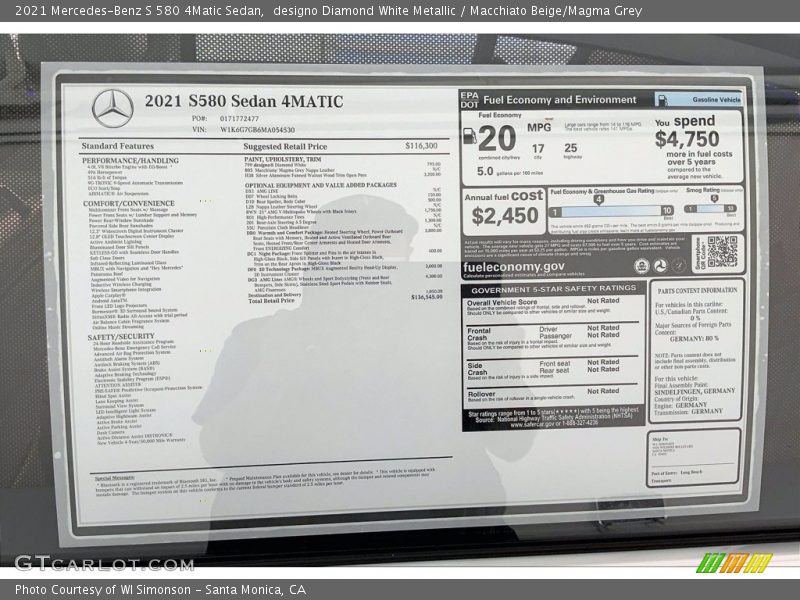This screenshot has height=600, width=800.
Task: Click the Warmth and Comfort Package line
Action: point(324,232)
